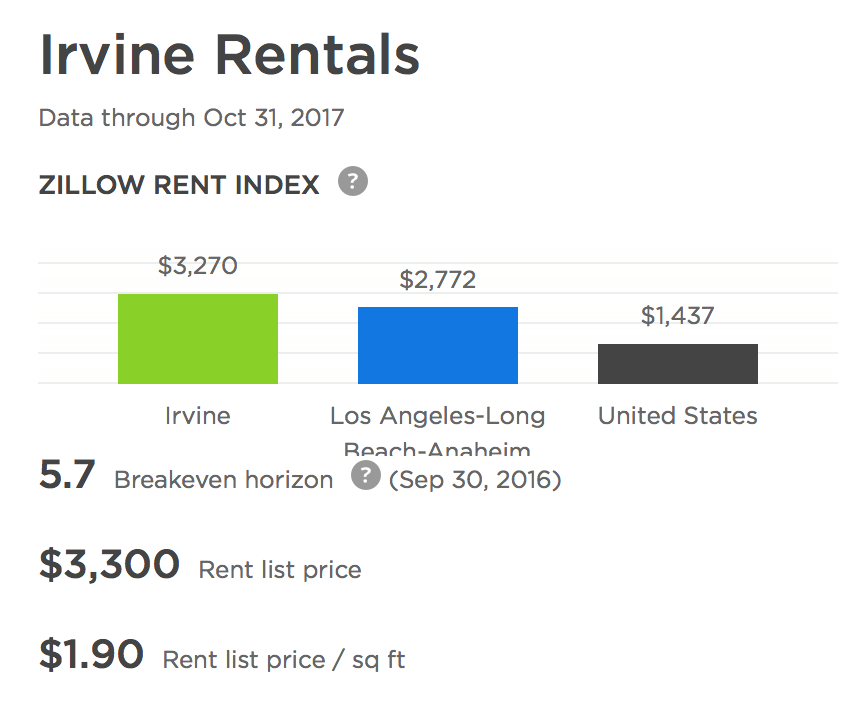Open the Zillow Rent Index help icon

353,181
